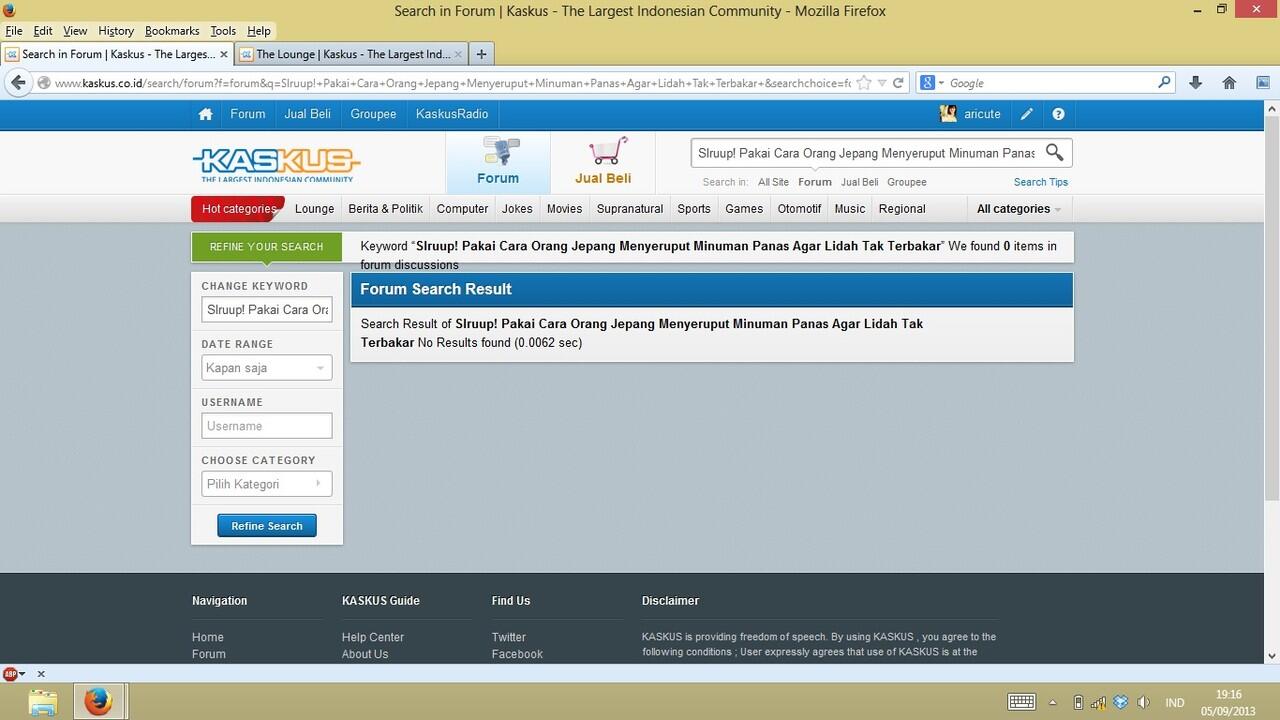Click the pencil edit icon beside aricute
The image size is (1280, 720).
[1026, 114]
